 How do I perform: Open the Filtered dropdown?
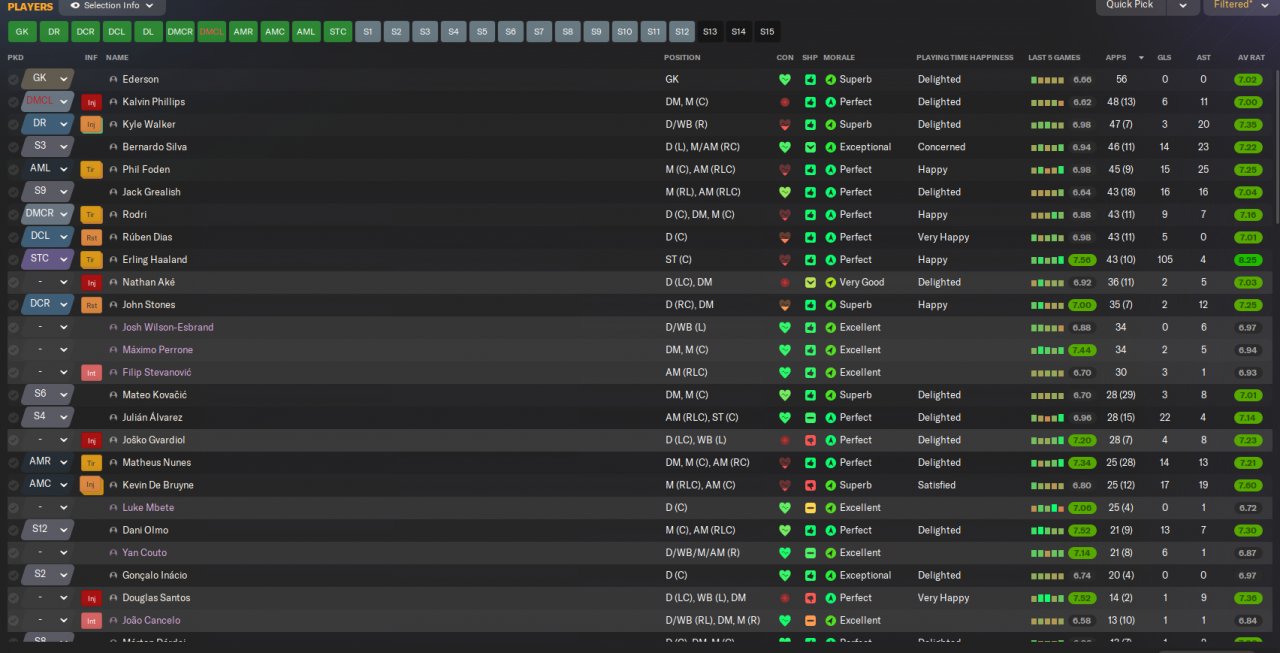[x=1240, y=6]
